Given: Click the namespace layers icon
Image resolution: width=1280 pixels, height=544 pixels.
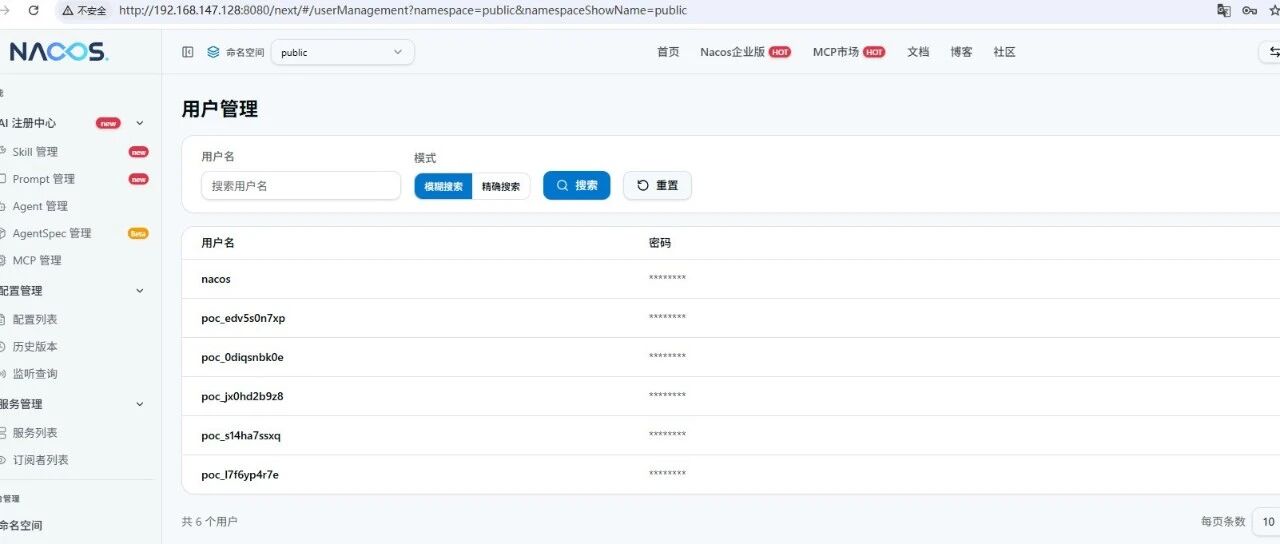Looking at the screenshot, I should tap(213, 52).
